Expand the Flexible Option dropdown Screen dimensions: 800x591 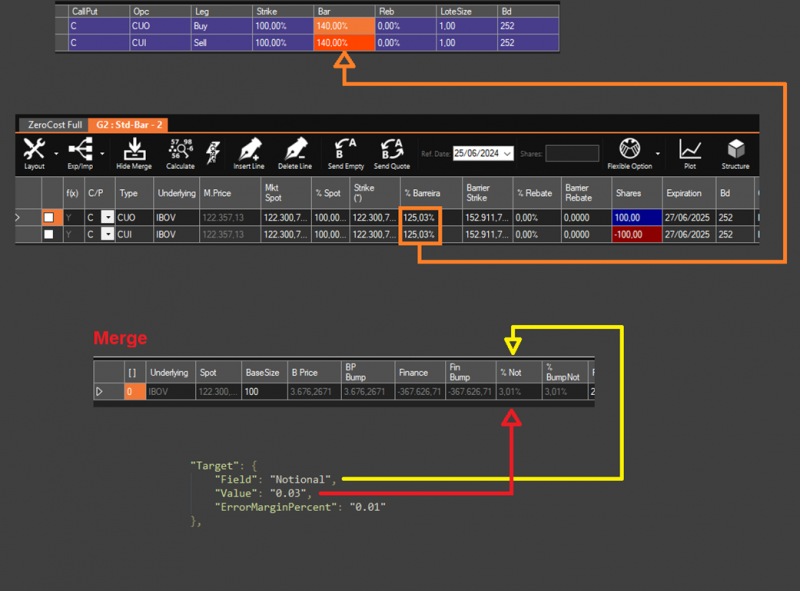click(x=657, y=154)
